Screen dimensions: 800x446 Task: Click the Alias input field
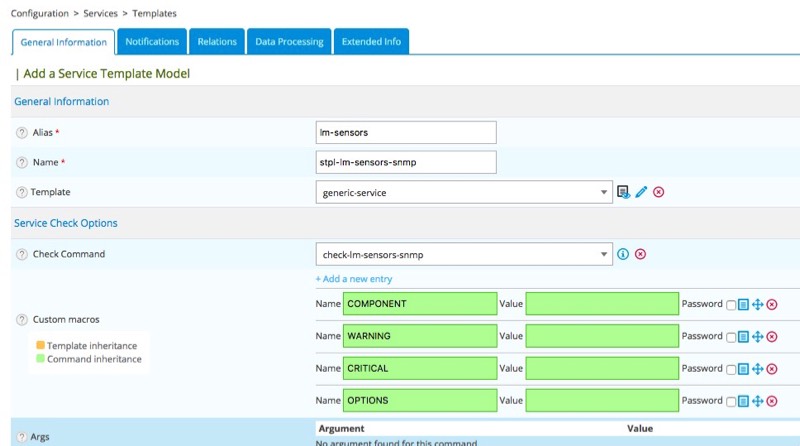pos(405,132)
